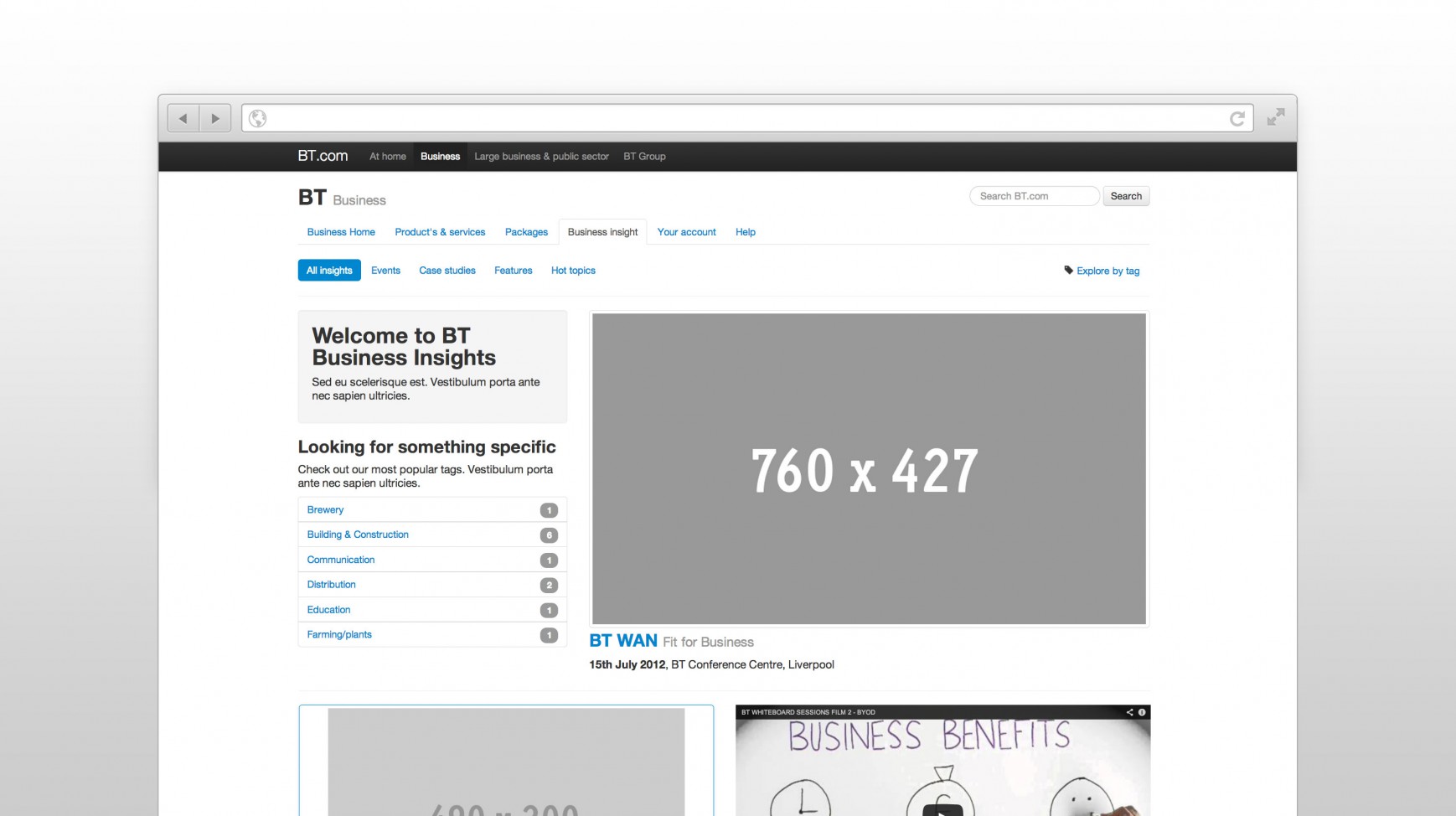The image size is (1456, 816).
Task: Open the Packages navigation tab
Action: click(526, 232)
